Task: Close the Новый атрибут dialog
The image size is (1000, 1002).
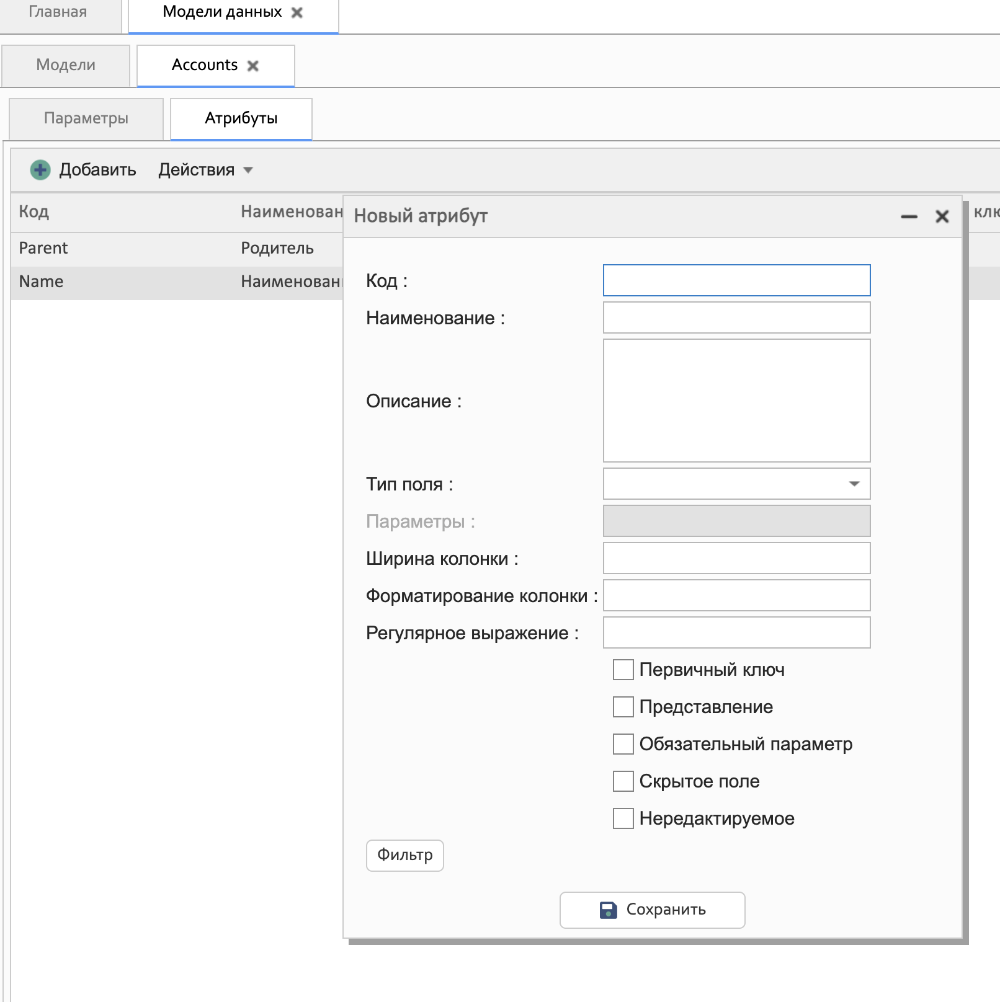Action: coord(942,216)
